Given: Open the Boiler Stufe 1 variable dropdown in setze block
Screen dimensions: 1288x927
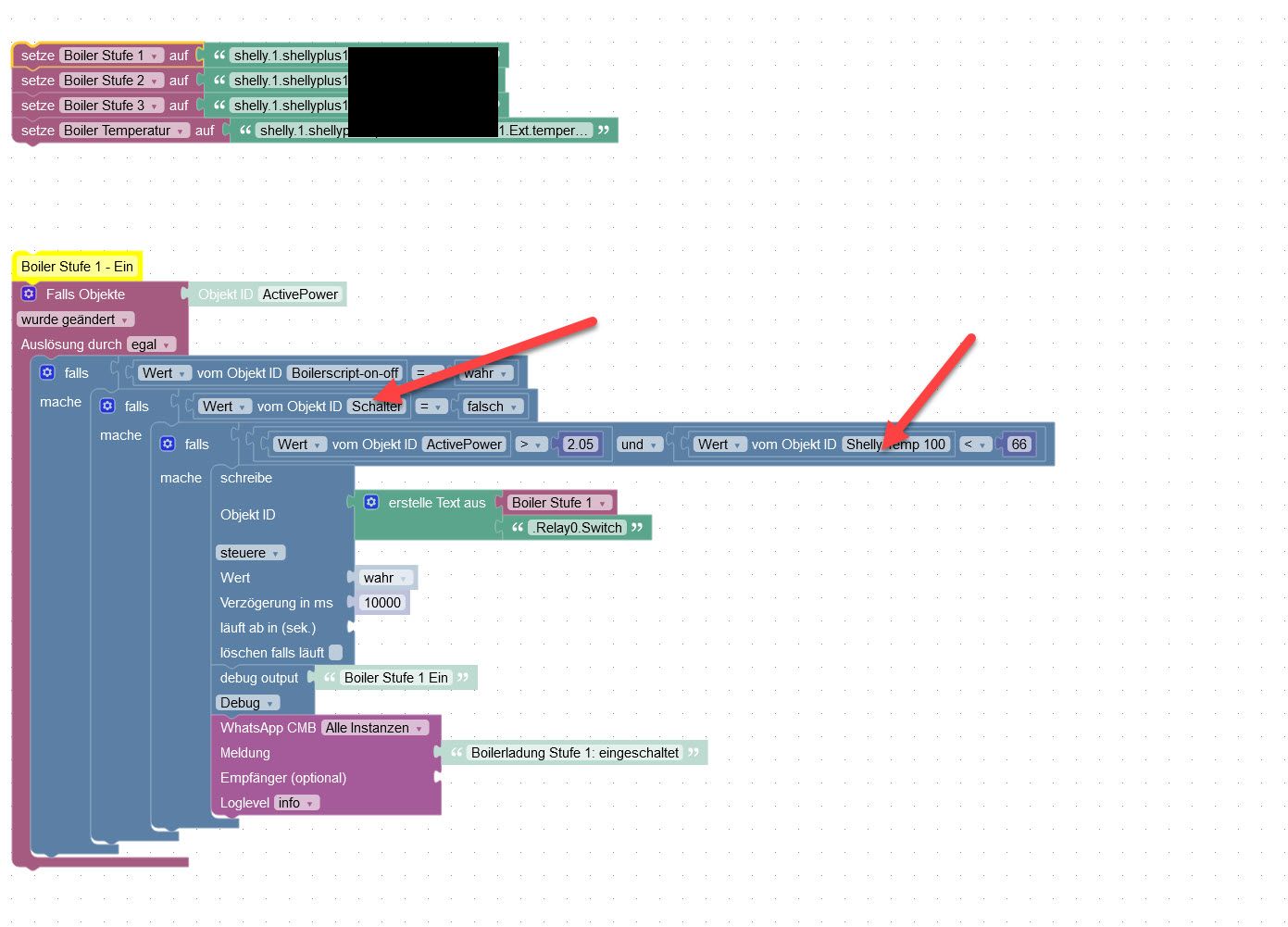Looking at the screenshot, I should coord(112,56).
